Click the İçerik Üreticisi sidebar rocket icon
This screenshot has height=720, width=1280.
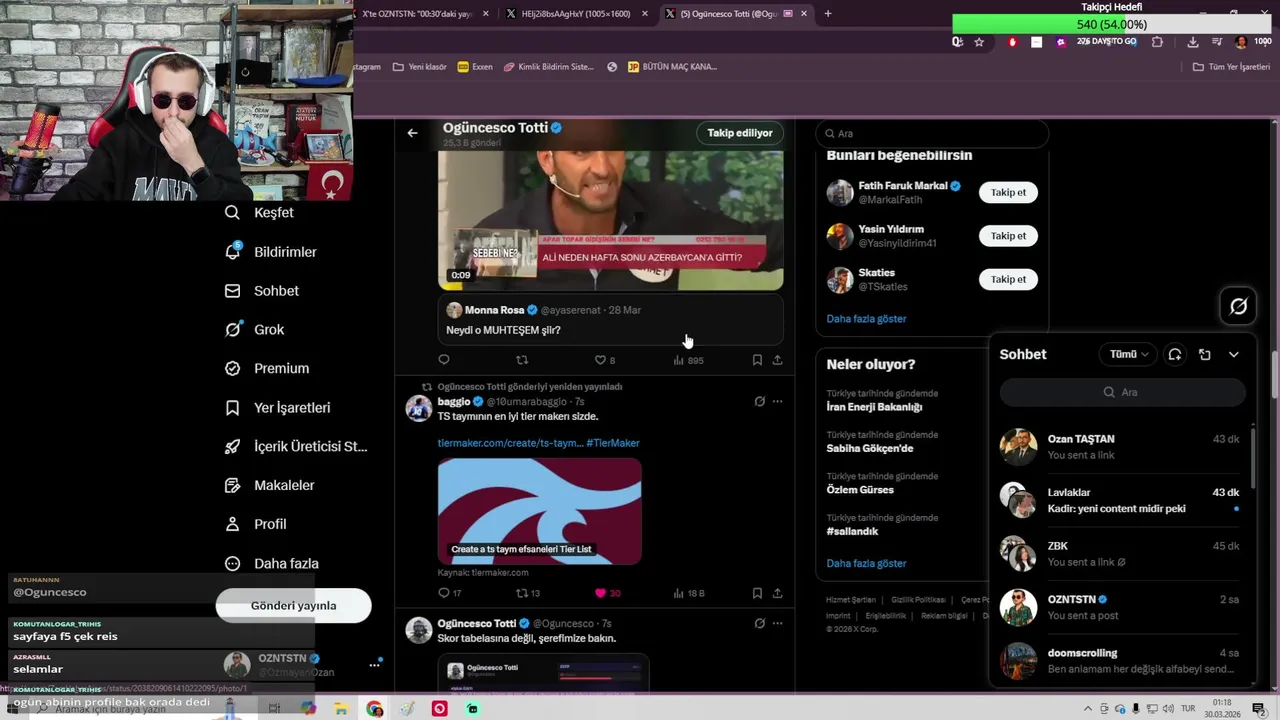point(233,447)
